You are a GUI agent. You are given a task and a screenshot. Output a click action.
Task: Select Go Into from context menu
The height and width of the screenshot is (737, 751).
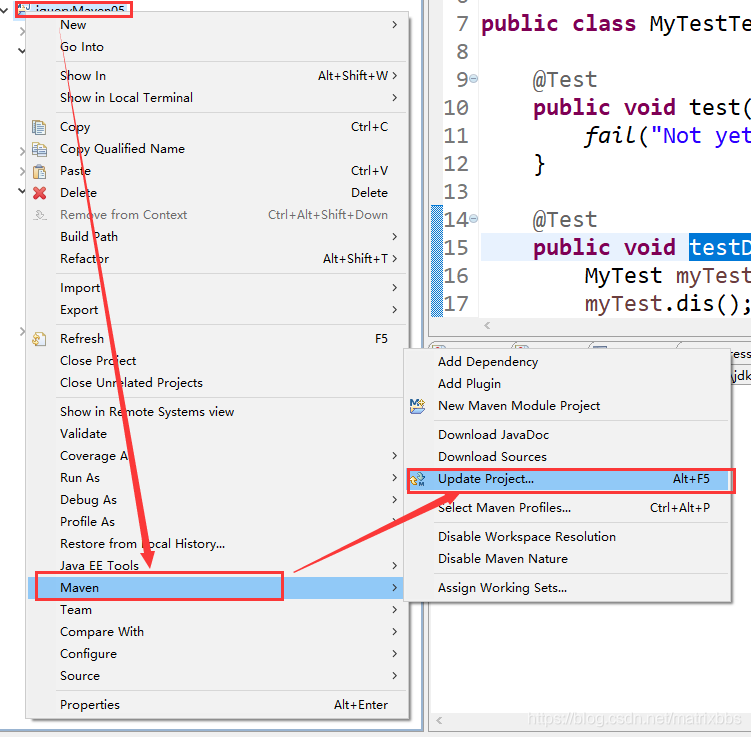(x=217, y=47)
